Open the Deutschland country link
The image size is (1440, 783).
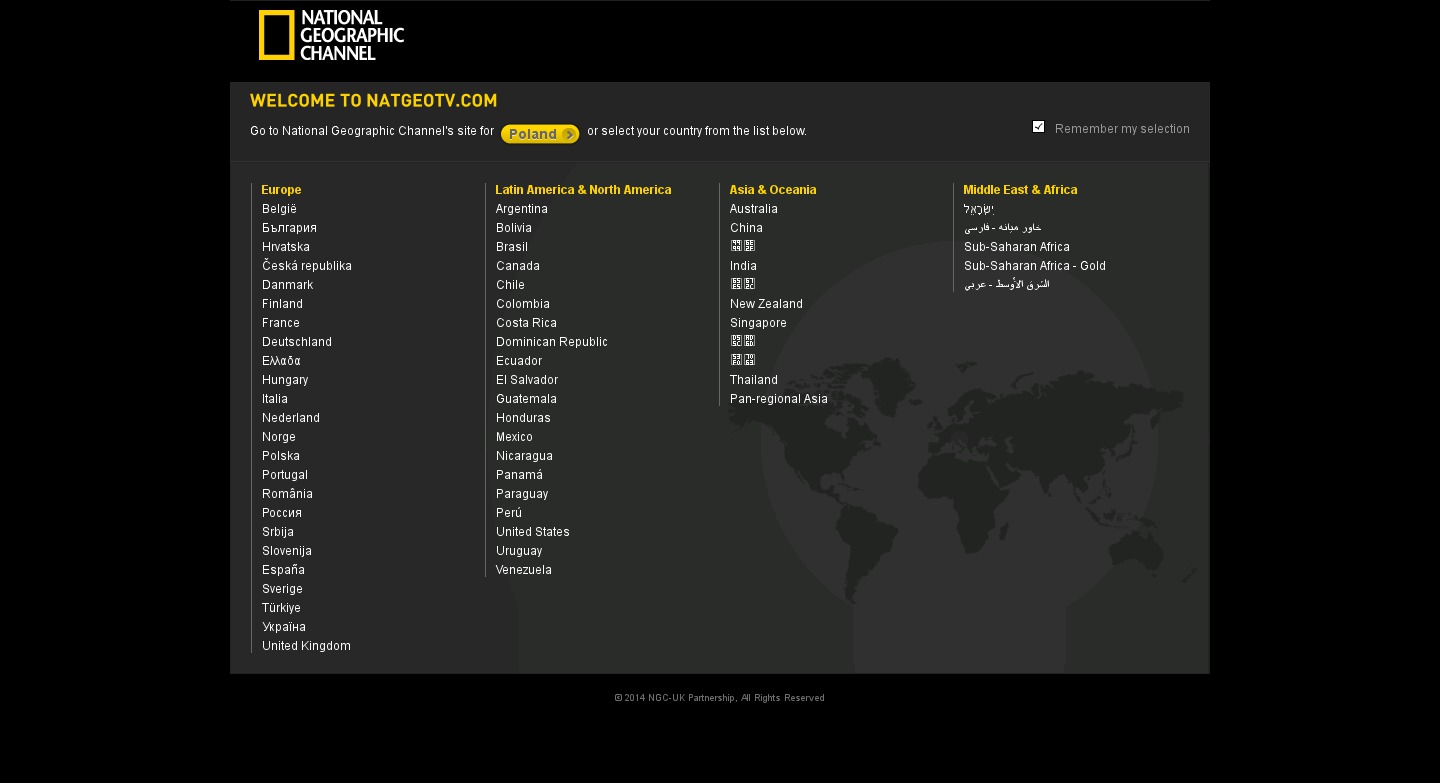[296, 342]
